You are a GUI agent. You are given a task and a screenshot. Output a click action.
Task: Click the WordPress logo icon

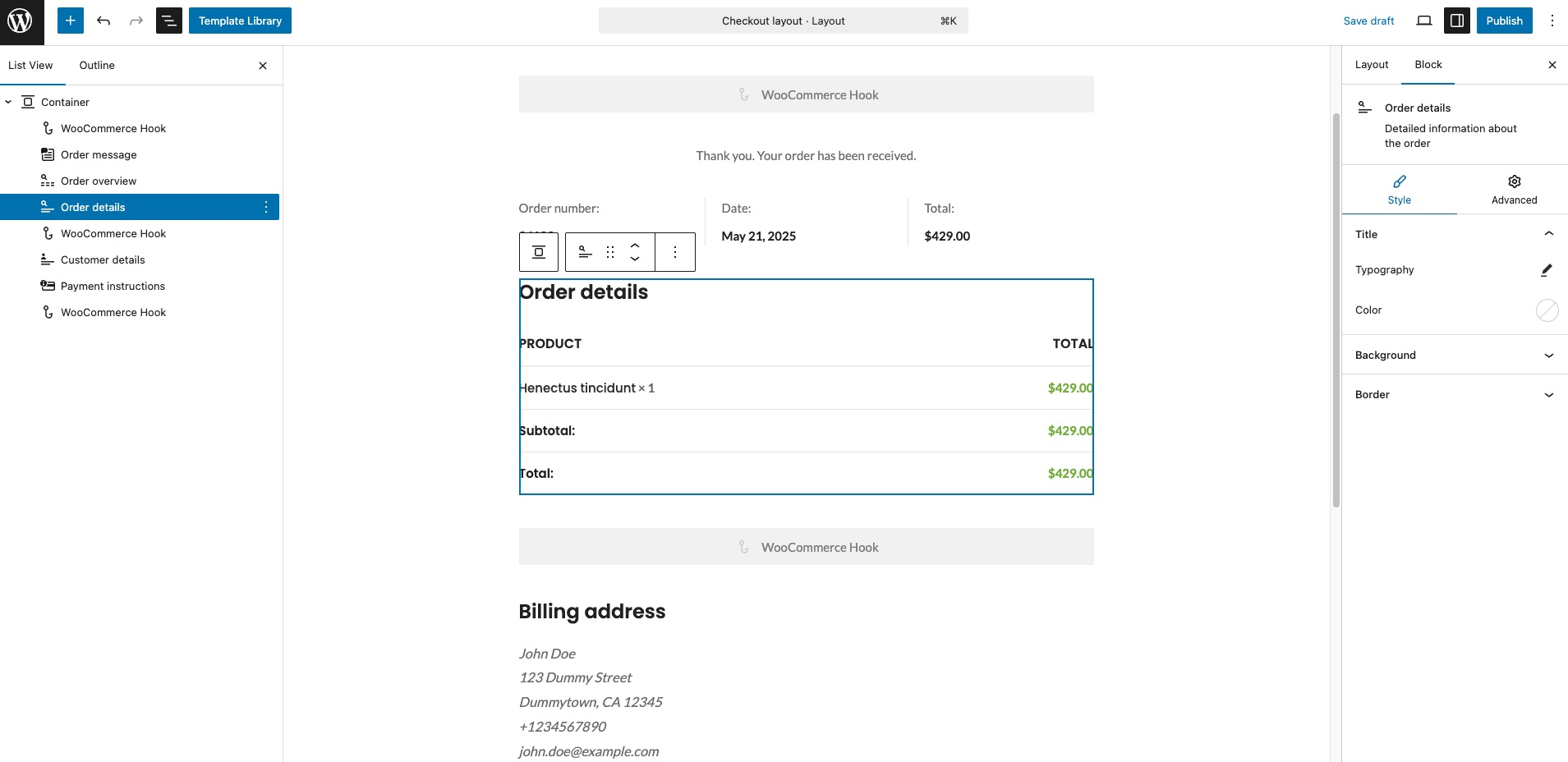click(21, 21)
